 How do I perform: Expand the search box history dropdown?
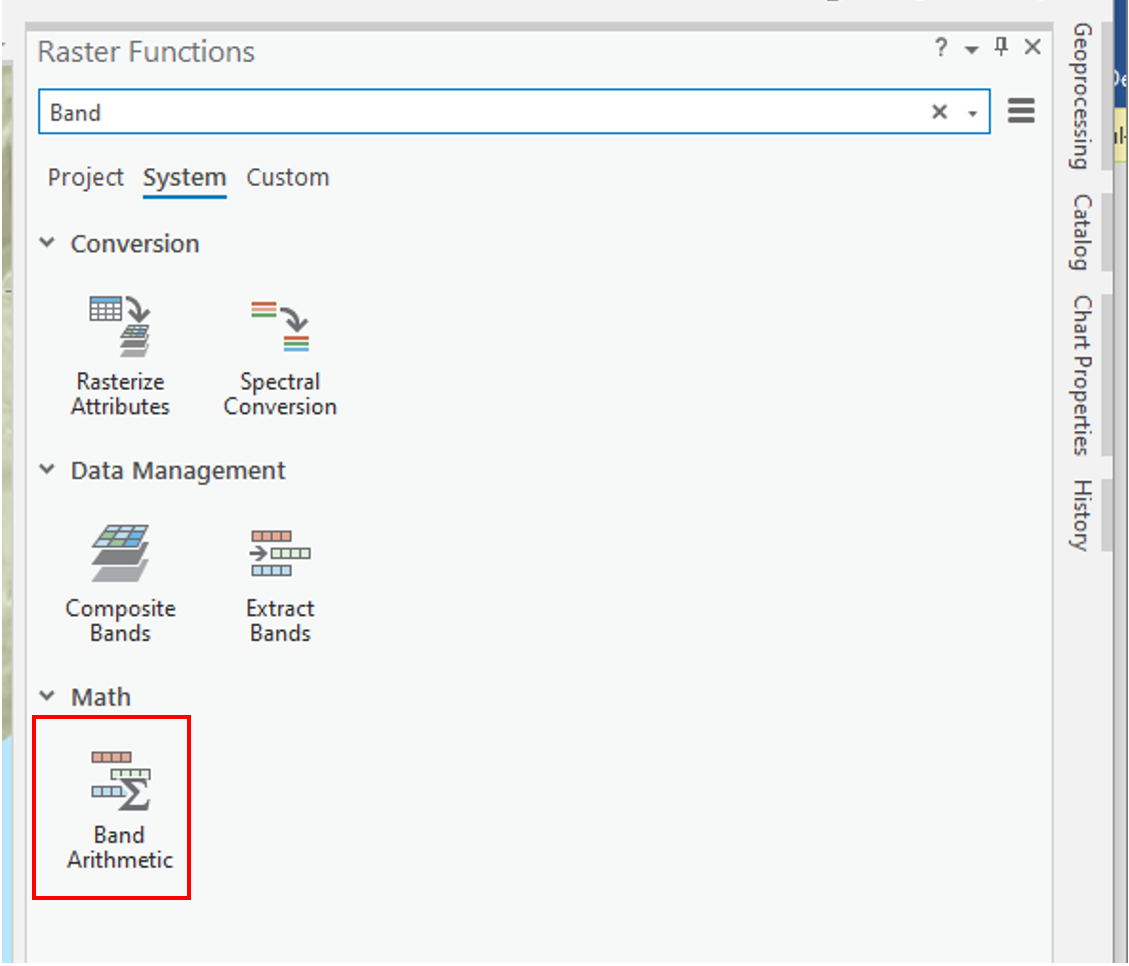tap(972, 114)
